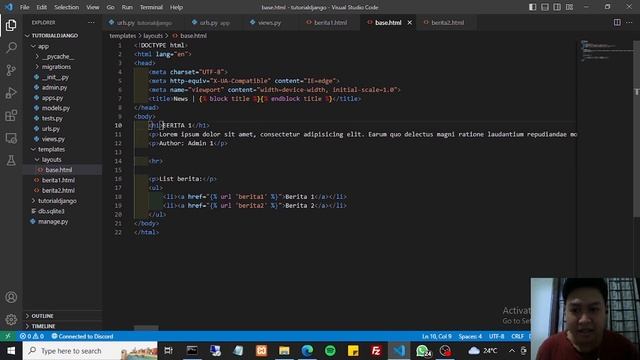Open the Terminal menu
The width and height of the screenshot is (640, 360).
pos(151,7)
